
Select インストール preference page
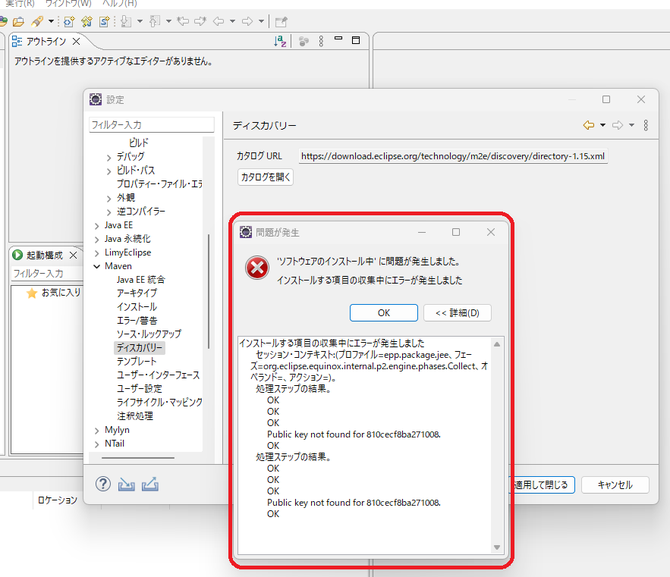137,307
